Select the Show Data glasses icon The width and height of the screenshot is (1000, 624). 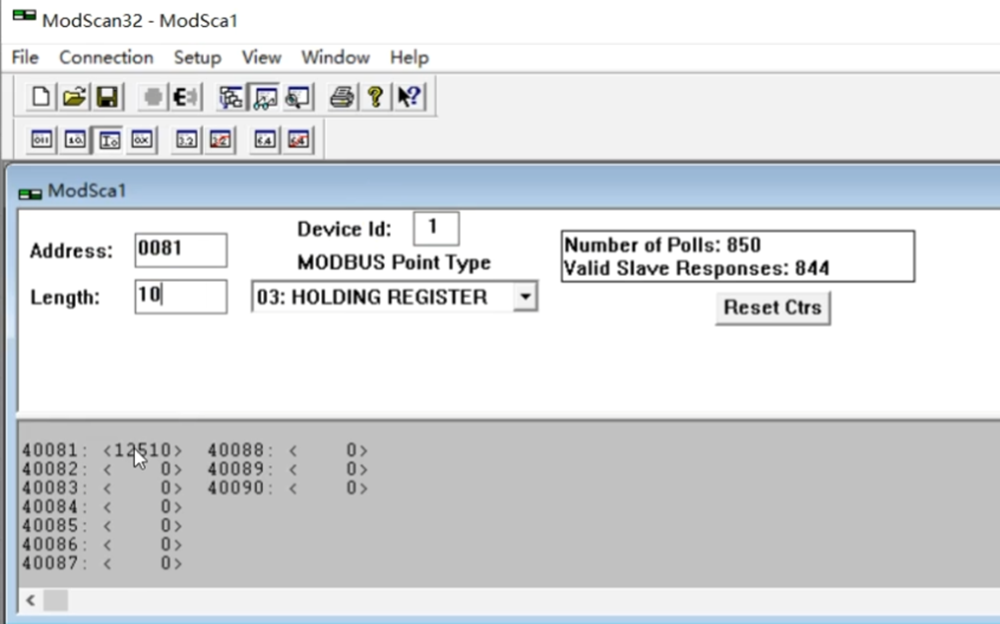265,97
